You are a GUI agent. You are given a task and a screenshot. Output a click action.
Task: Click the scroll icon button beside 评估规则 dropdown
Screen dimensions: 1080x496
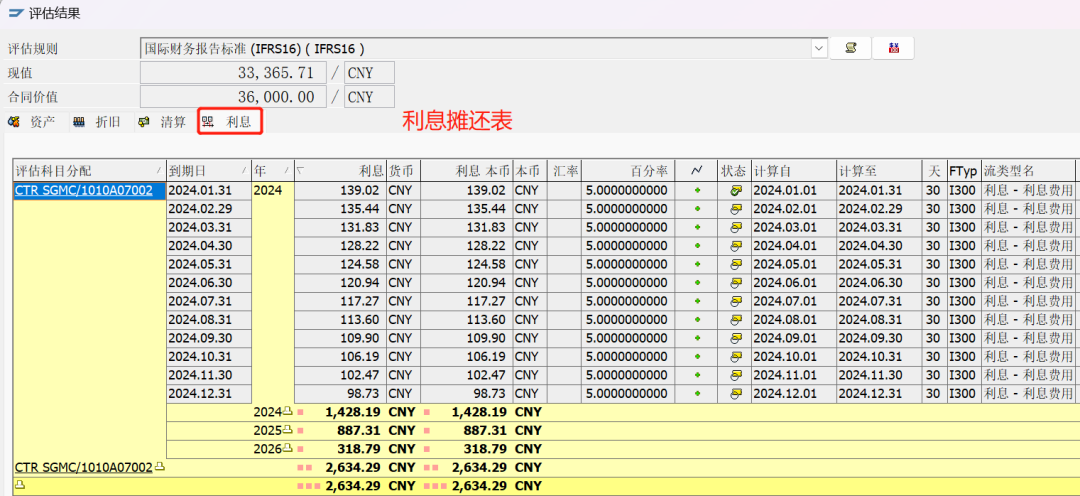[851, 48]
